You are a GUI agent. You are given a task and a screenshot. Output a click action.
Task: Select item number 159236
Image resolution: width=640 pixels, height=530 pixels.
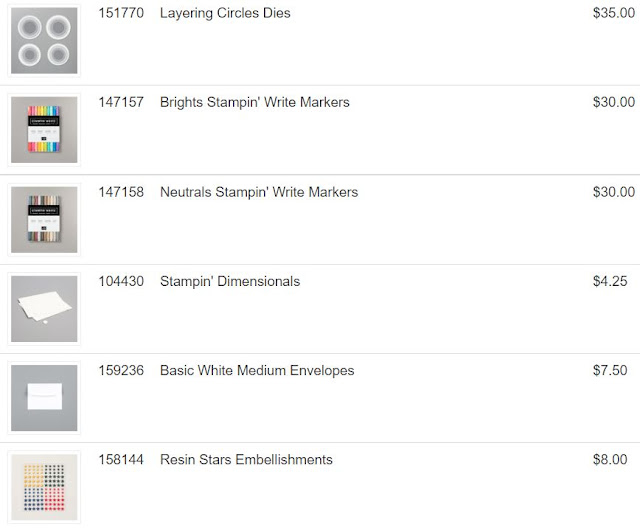coord(121,370)
